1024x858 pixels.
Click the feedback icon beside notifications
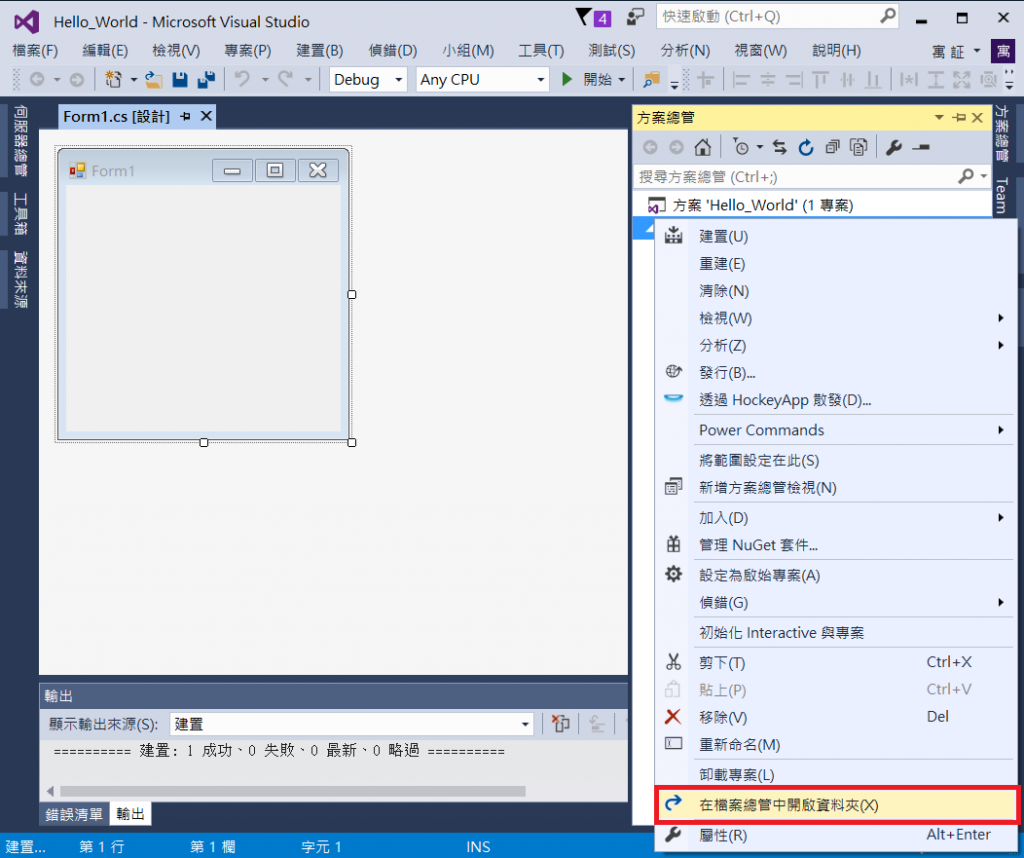(x=635, y=18)
